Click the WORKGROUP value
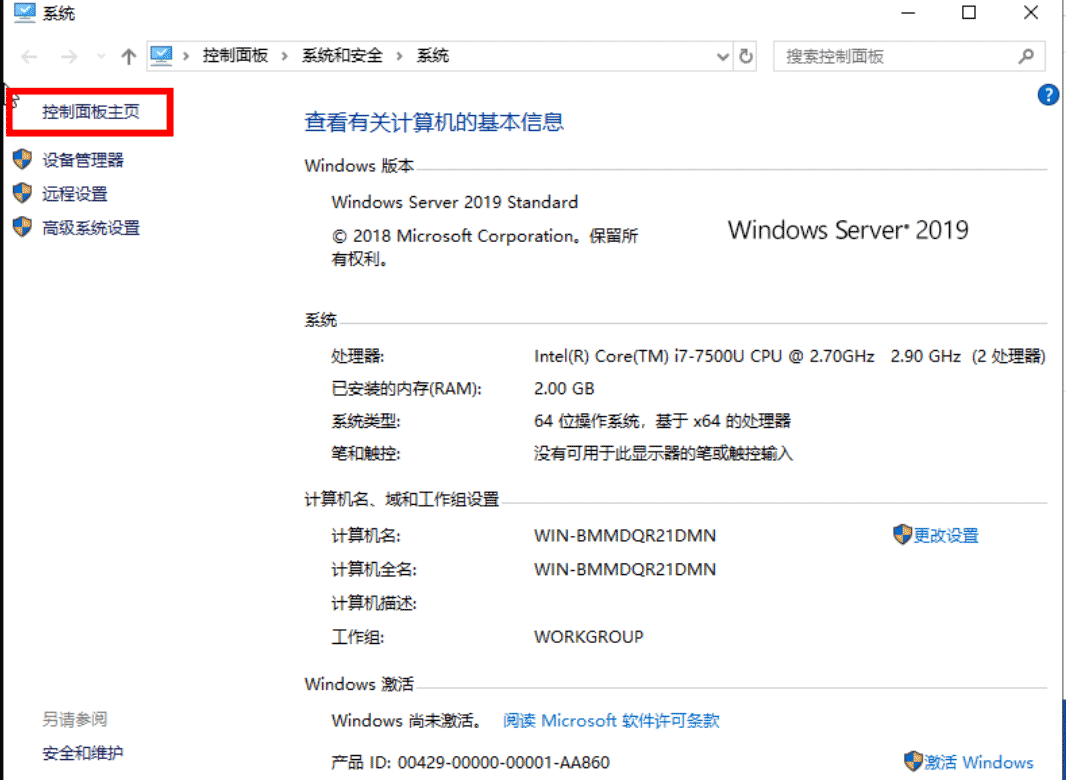1066x780 pixels. click(x=589, y=637)
